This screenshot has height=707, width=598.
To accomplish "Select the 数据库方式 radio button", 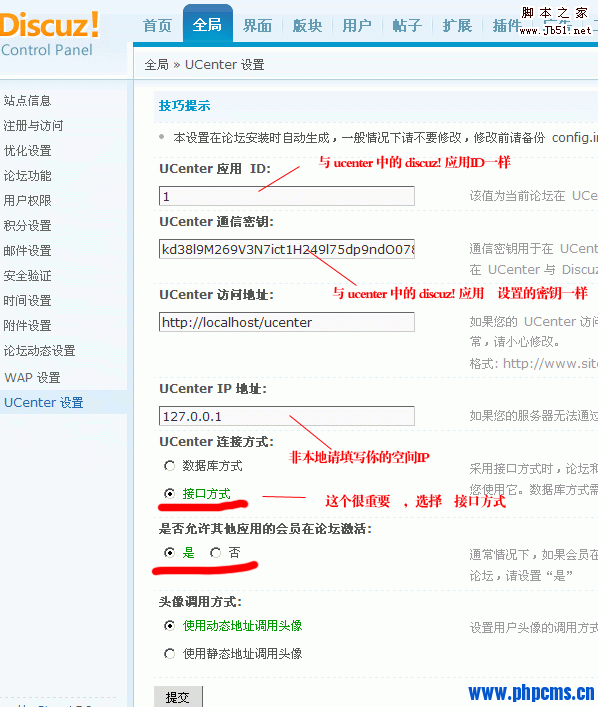I will 169,465.
